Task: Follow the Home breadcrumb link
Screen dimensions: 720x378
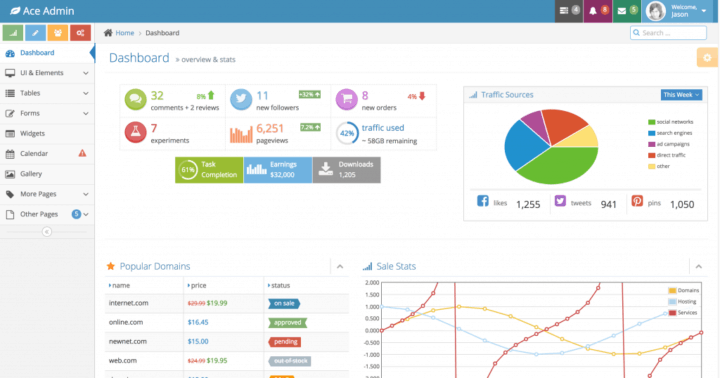Action: 124,33
